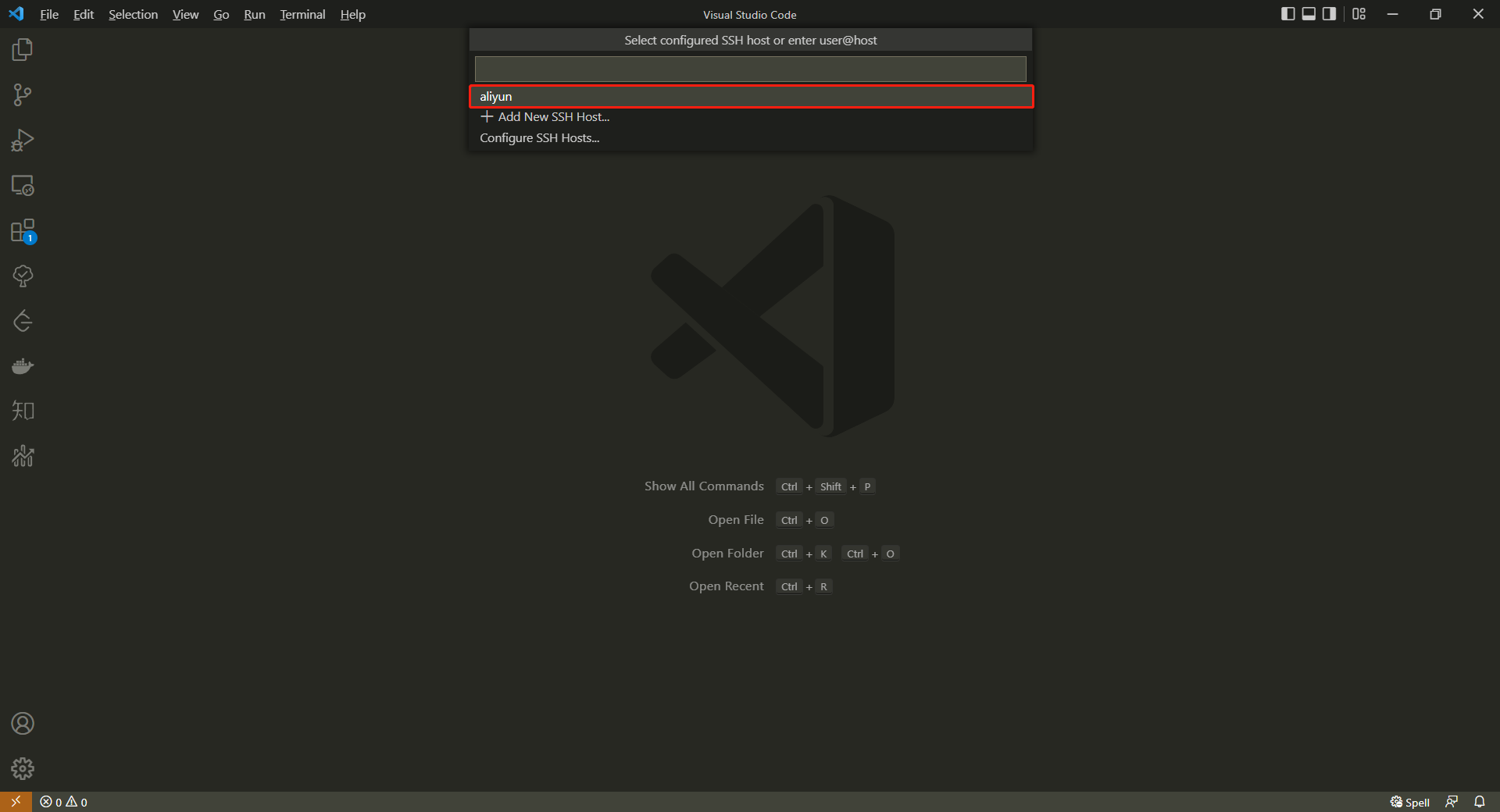The width and height of the screenshot is (1500, 812).
Task: Open the Accounts menu icon
Action: pyautogui.click(x=23, y=724)
